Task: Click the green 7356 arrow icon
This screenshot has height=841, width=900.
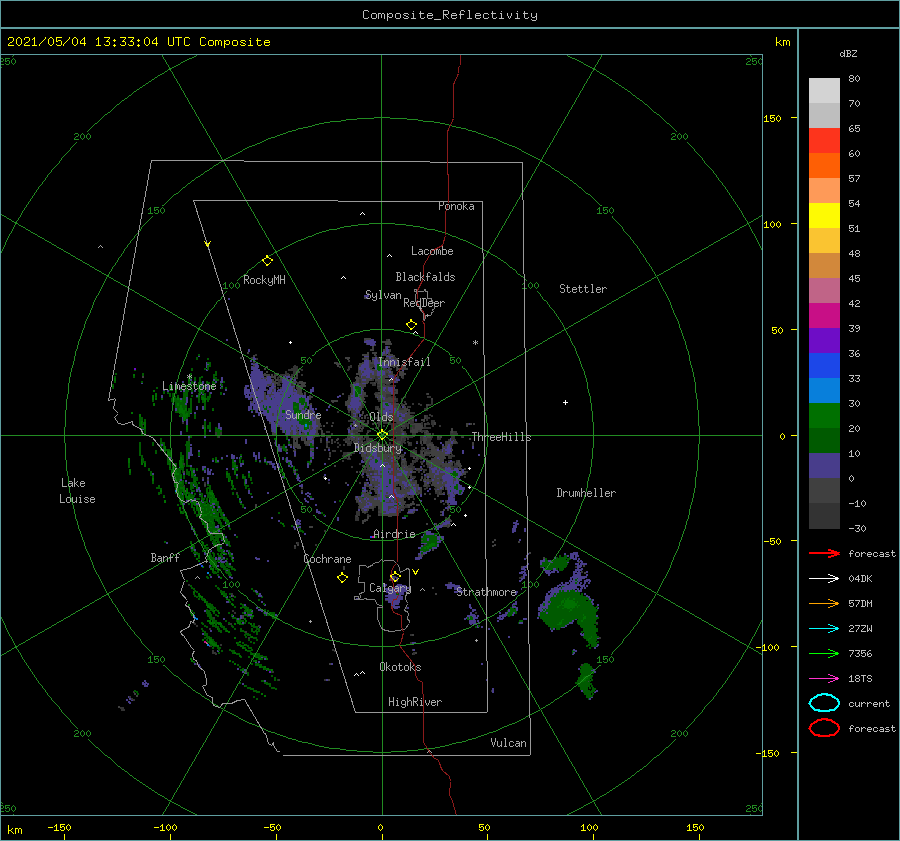Action: (x=824, y=653)
